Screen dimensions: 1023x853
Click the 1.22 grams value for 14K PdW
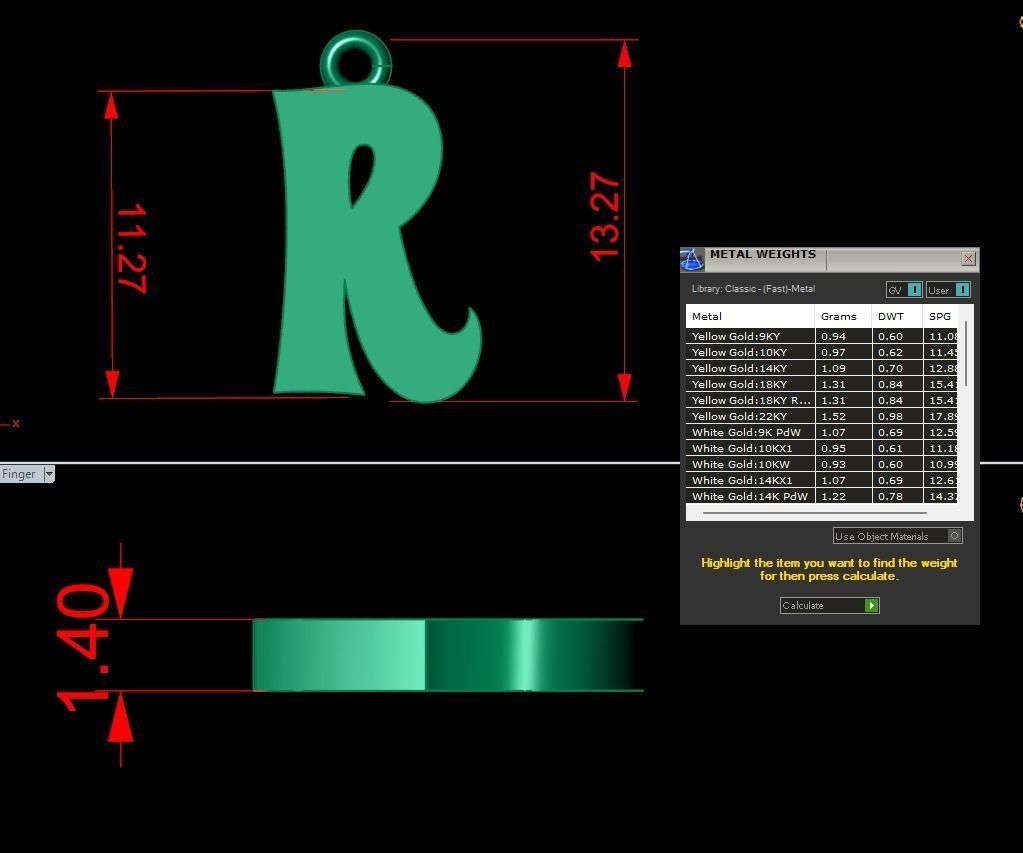point(833,496)
